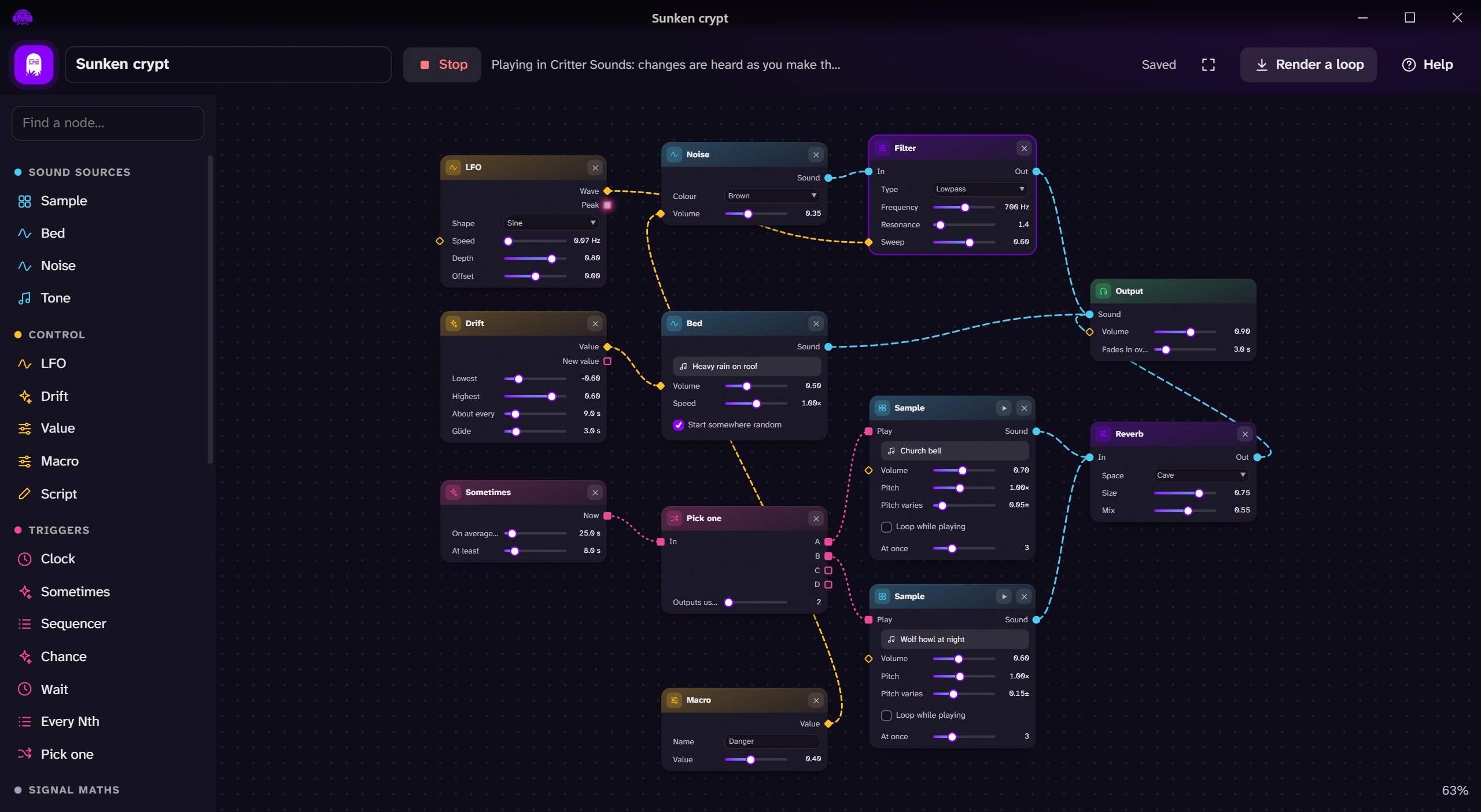Close the Sometimes node
Viewport: 1481px width, 812px height.
click(595, 493)
